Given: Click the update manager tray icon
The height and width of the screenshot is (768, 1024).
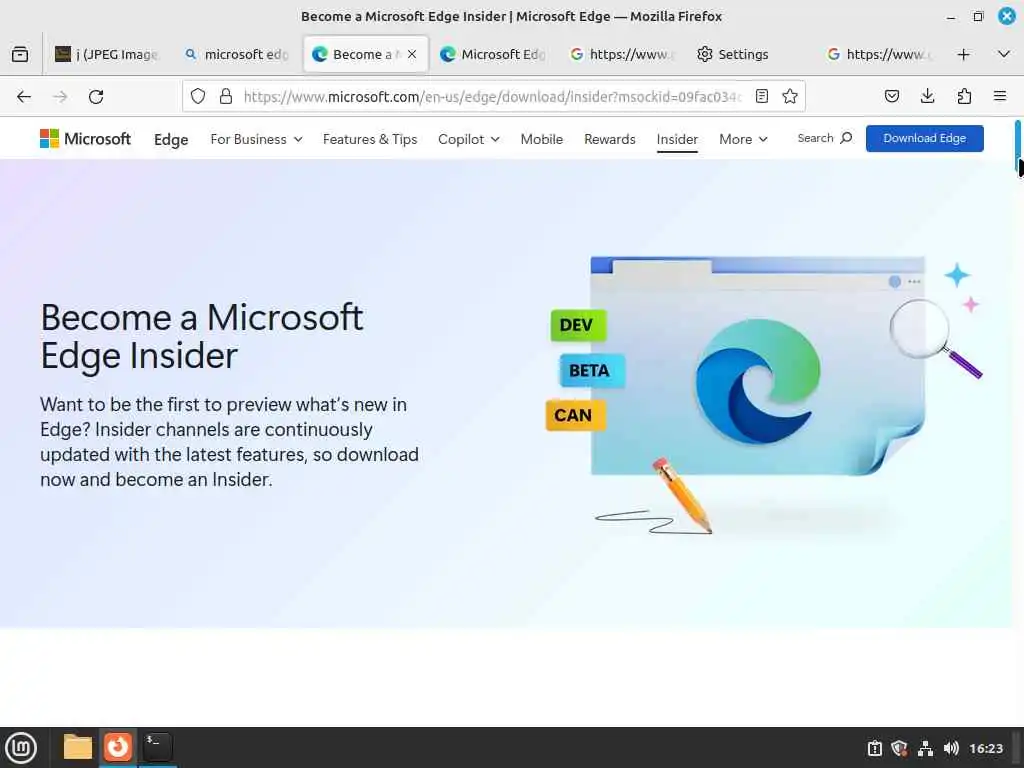Looking at the screenshot, I should 874,748.
